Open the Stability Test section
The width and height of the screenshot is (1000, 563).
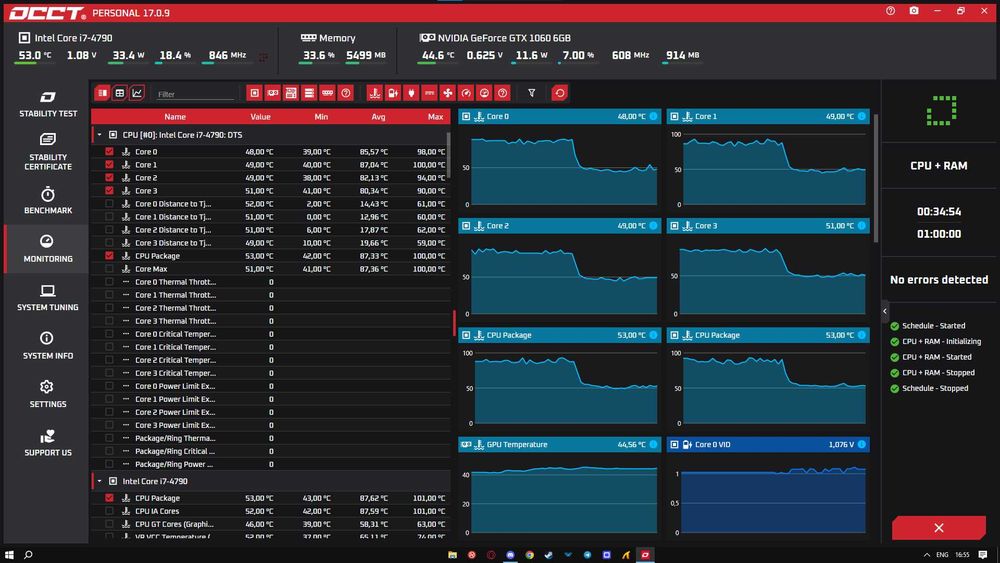click(48, 104)
